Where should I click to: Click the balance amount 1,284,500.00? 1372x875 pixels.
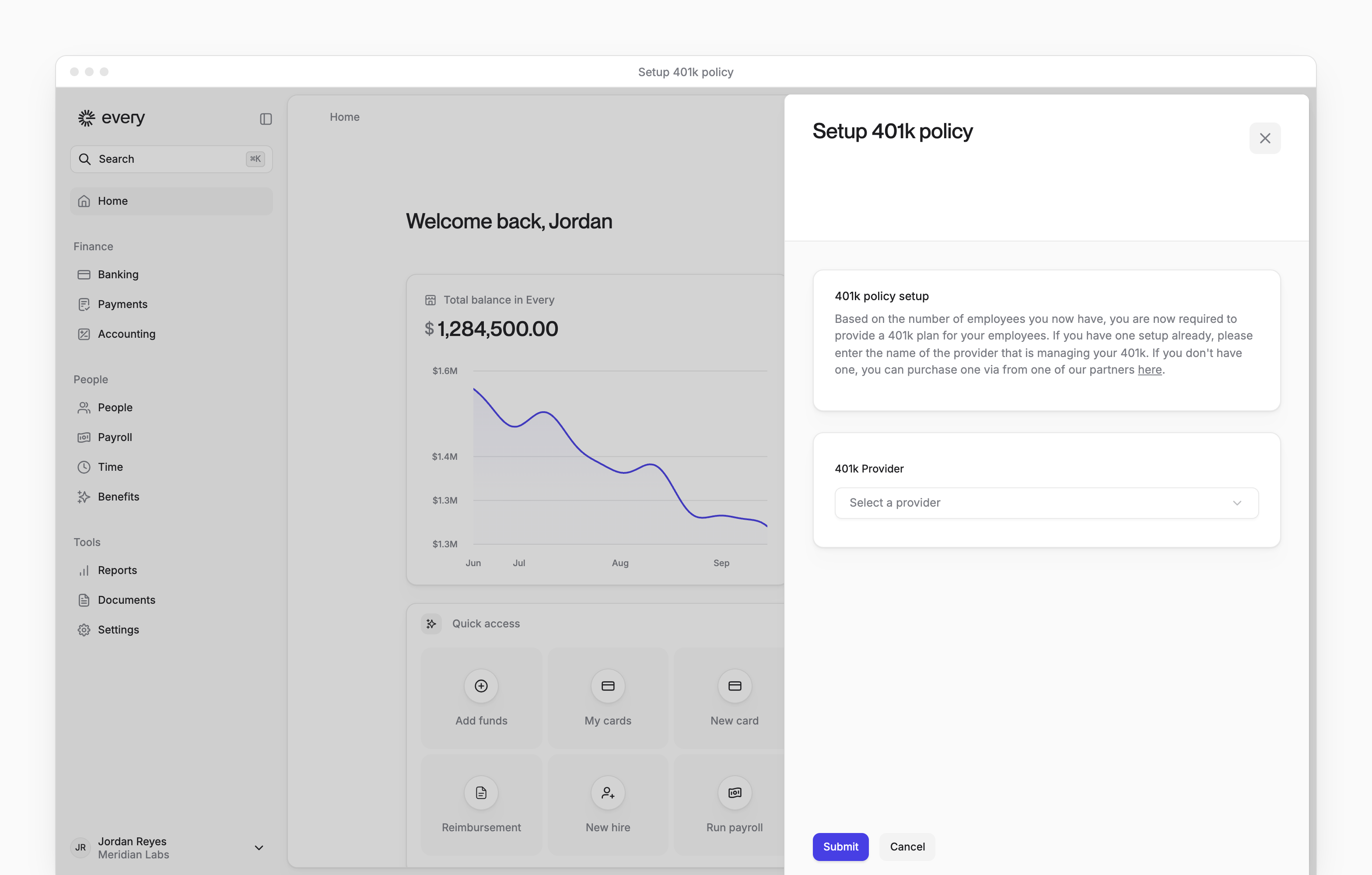pyautogui.click(x=497, y=329)
